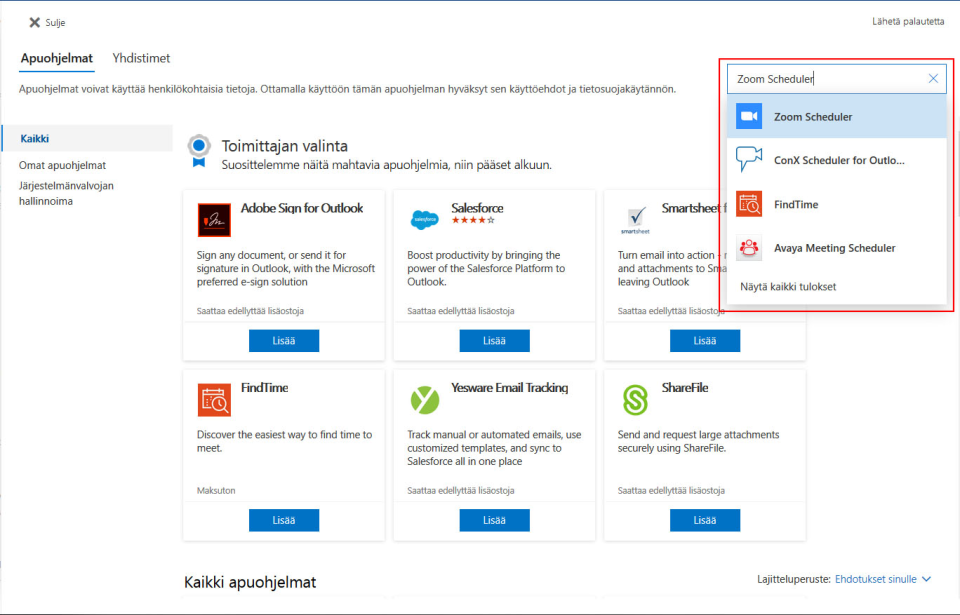The height and width of the screenshot is (615, 960).
Task: Click the ShareFile card title
Action: tap(684, 388)
